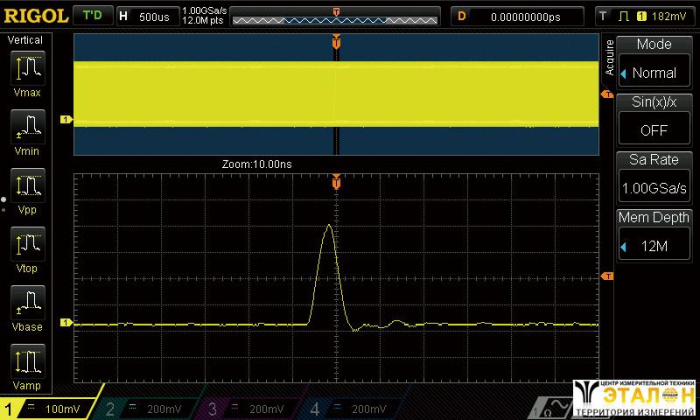Switch to the channel 4 tab
The height and width of the screenshot is (420, 700).
click(350, 409)
